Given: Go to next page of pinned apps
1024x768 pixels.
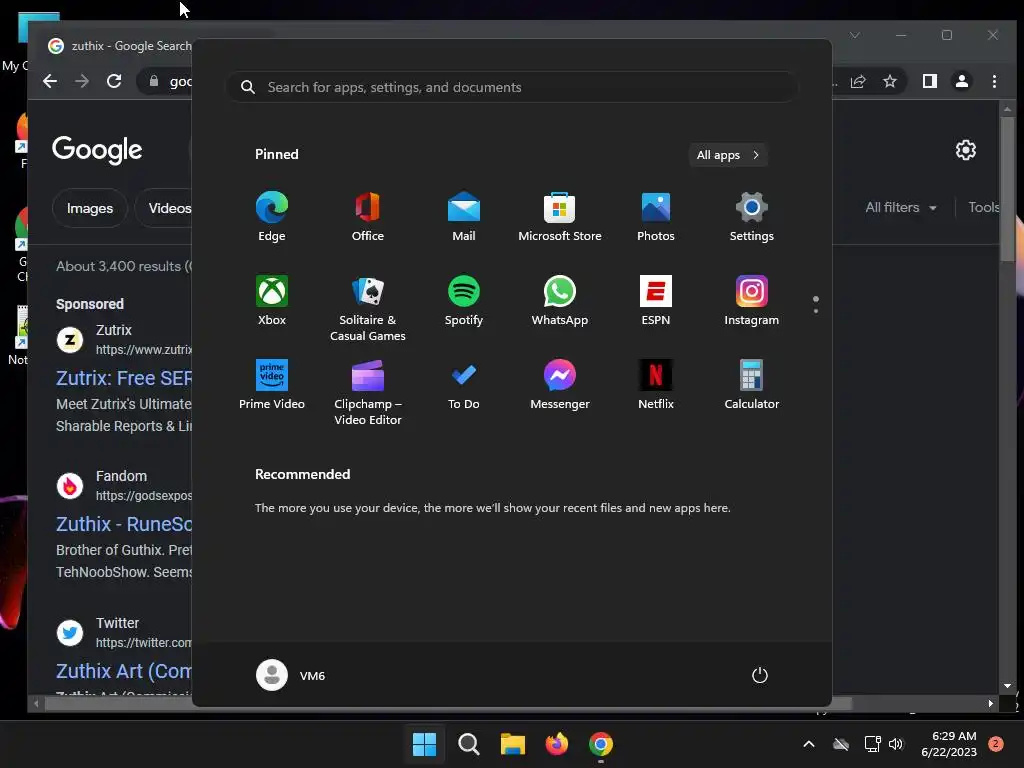Looking at the screenshot, I should (816, 310).
